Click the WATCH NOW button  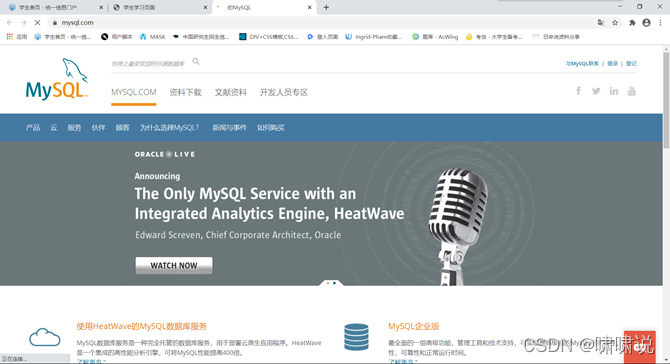tap(174, 265)
